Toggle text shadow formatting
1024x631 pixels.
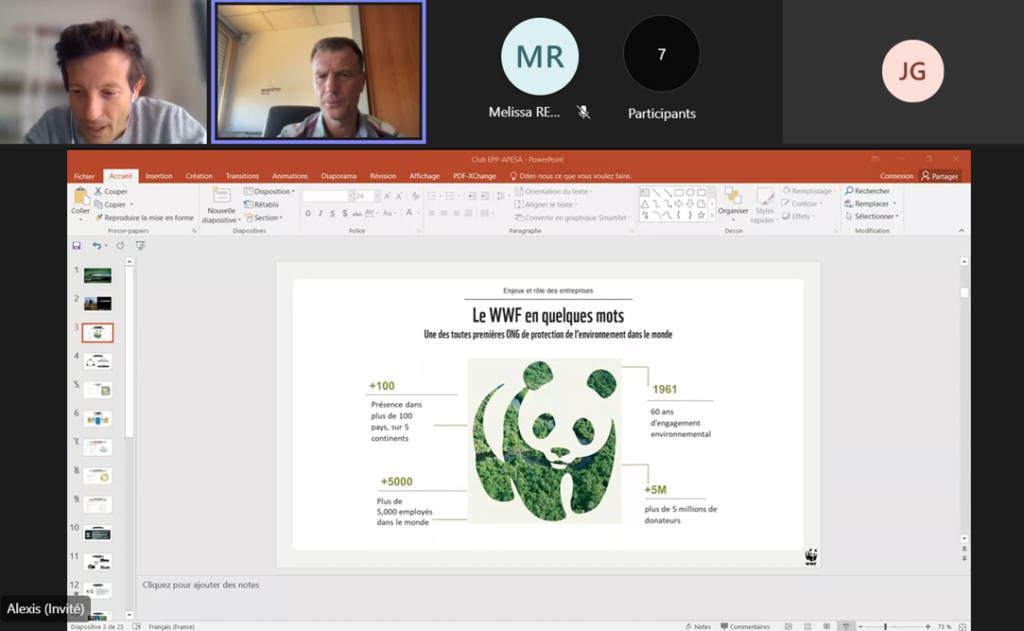345,214
